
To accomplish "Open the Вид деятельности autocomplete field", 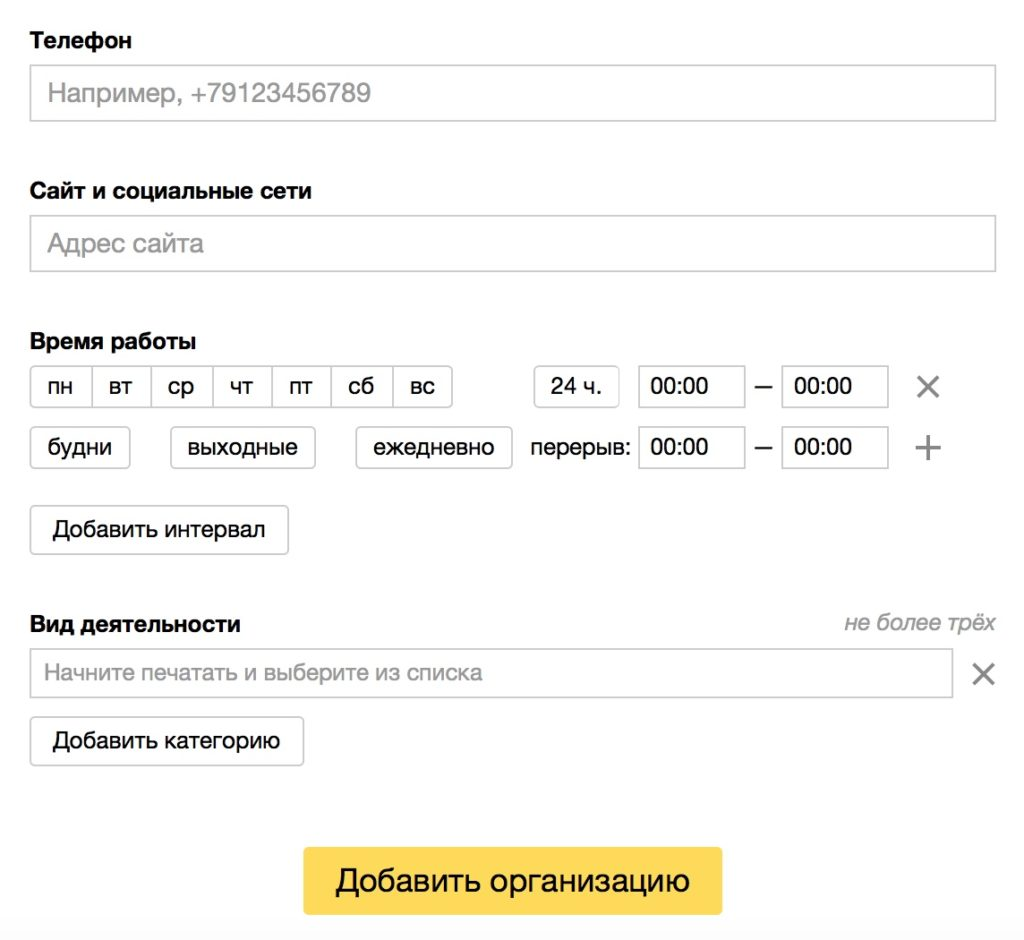I will [491, 674].
